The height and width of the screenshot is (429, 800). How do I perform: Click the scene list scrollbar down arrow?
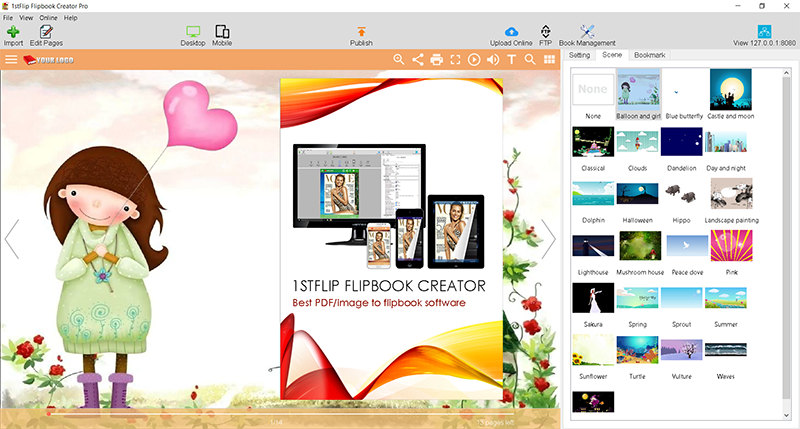(786, 415)
